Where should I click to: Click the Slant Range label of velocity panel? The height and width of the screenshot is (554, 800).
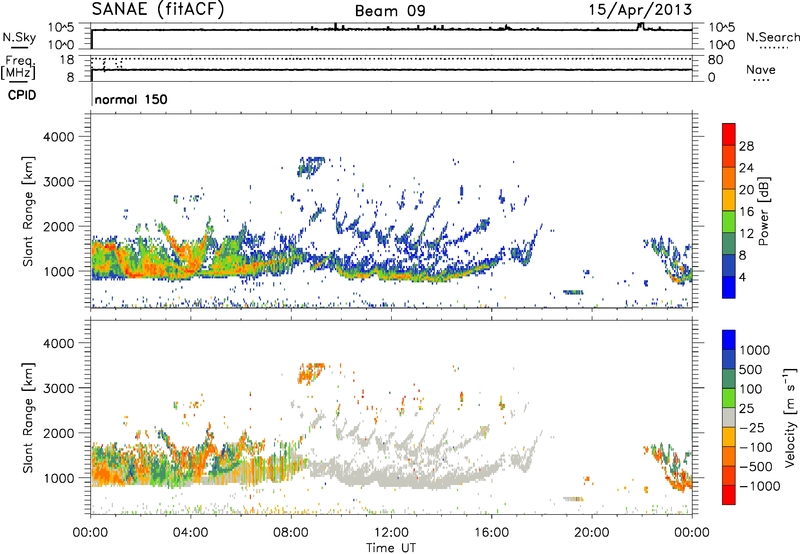tap(28, 418)
